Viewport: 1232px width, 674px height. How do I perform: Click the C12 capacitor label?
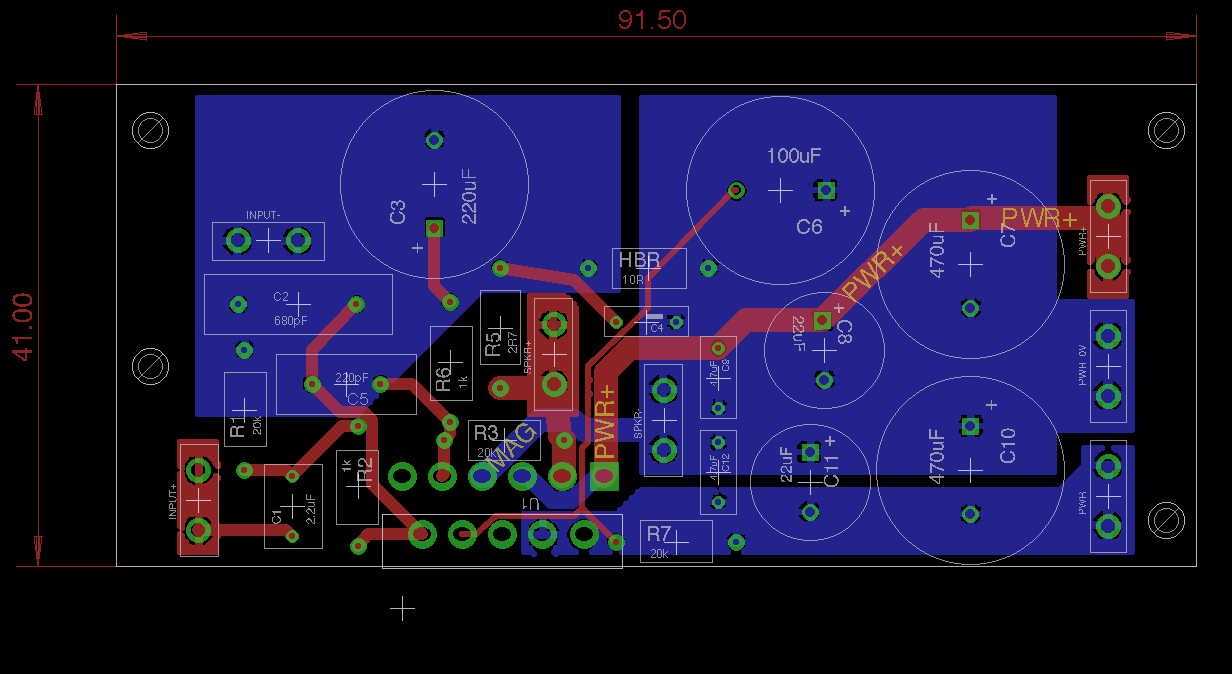(726, 462)
